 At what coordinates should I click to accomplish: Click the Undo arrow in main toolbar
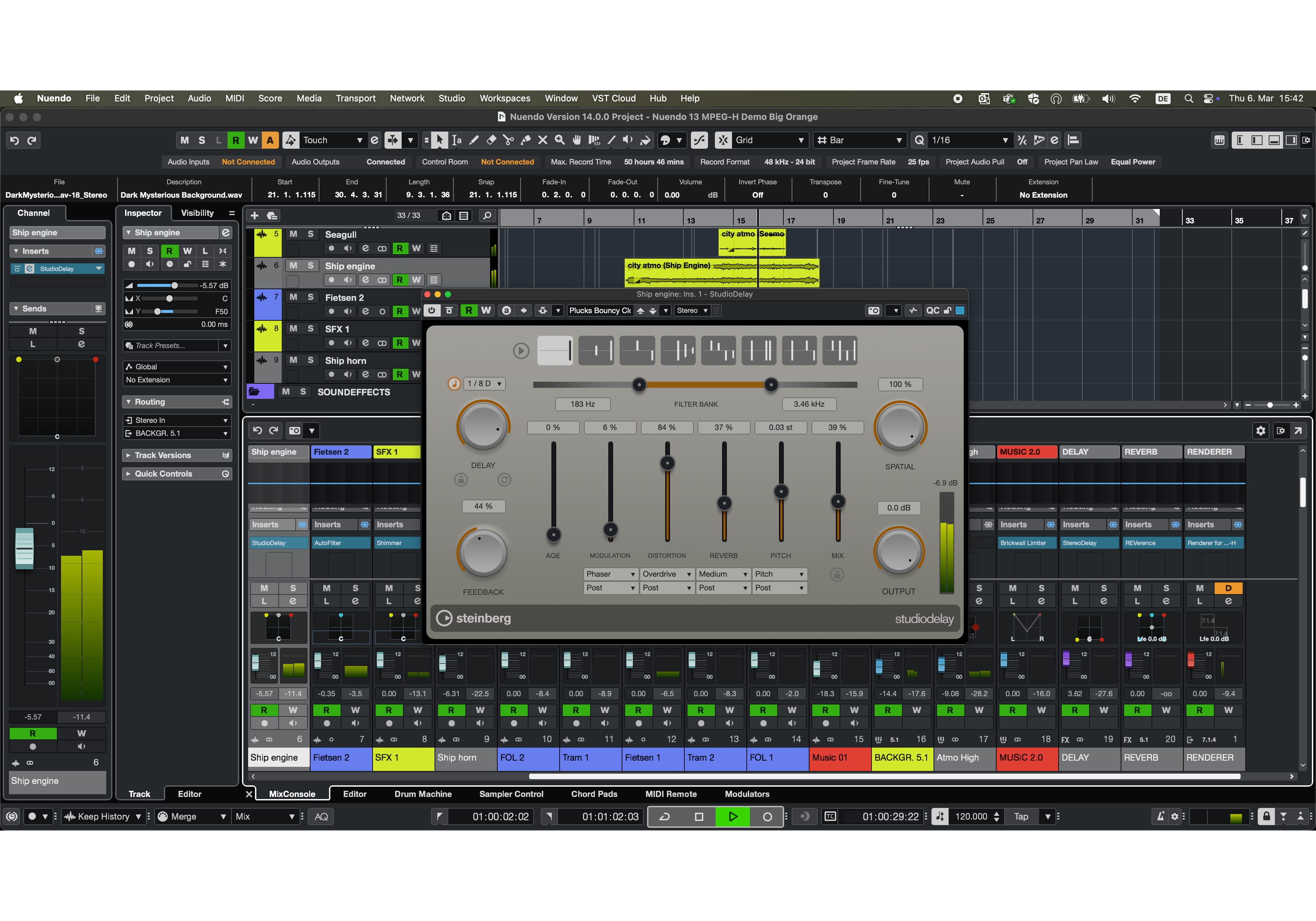[14, 140]
